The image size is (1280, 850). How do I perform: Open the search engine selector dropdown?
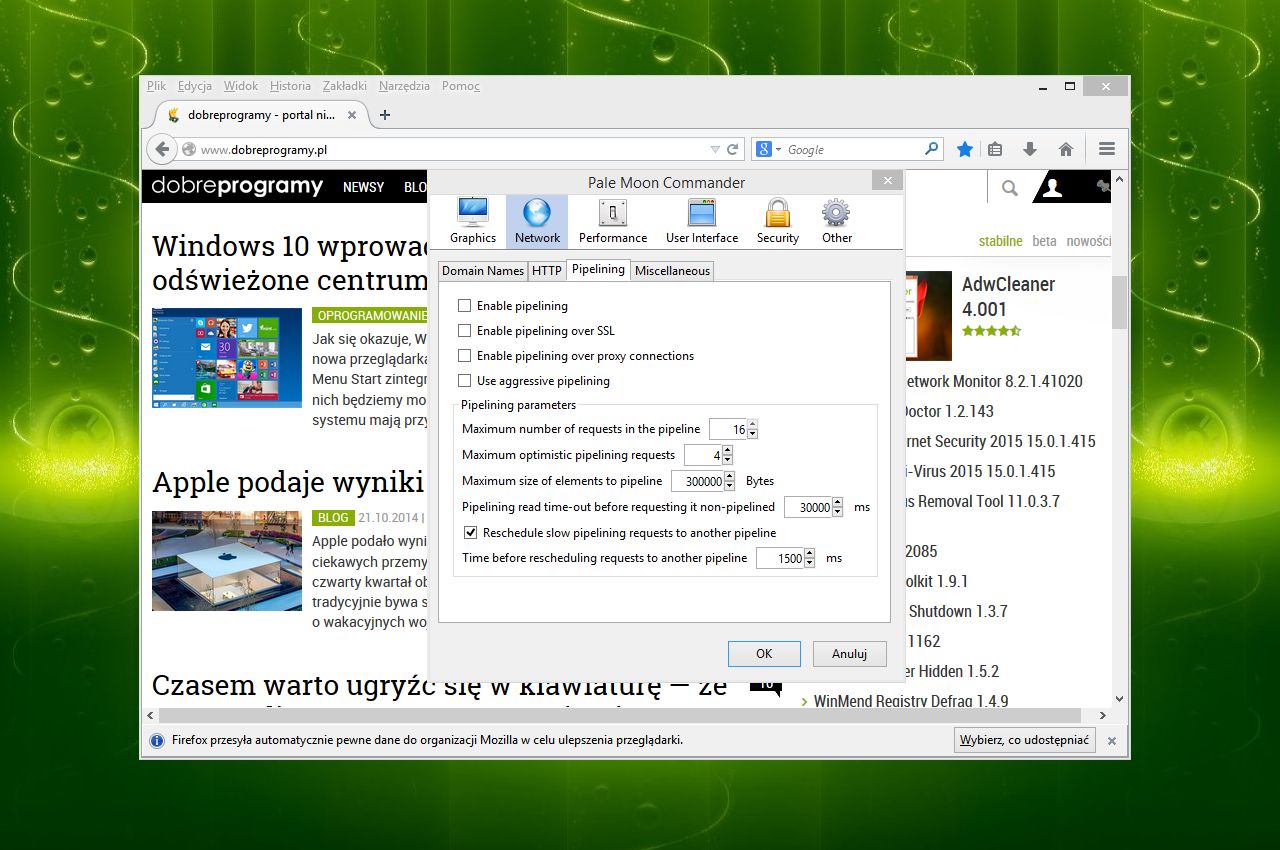pos(778,150)
